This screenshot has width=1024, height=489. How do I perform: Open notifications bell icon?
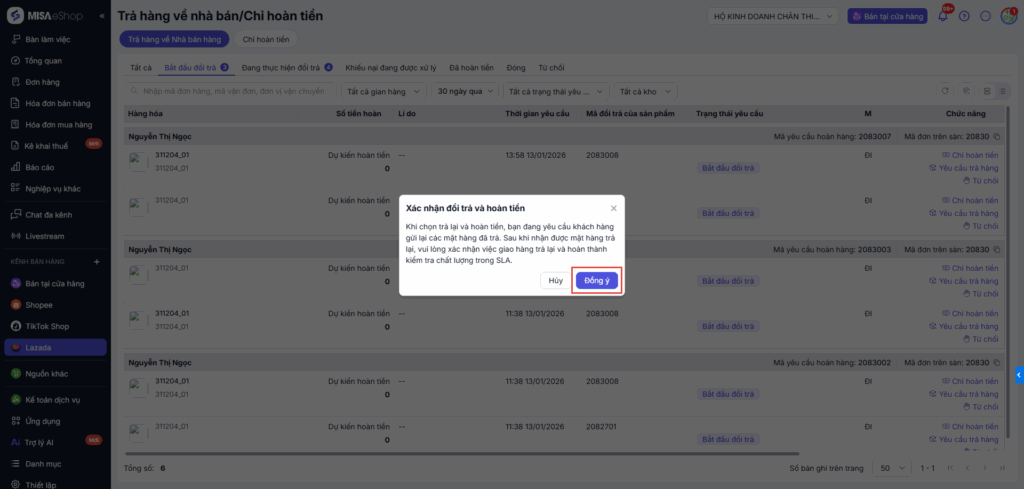tap(942, 16)
